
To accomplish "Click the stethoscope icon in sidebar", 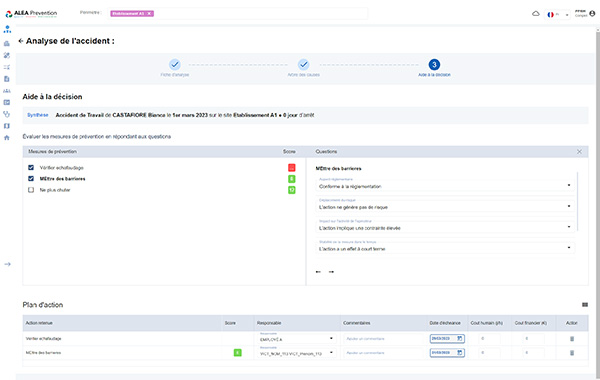I will coord(7,114).
